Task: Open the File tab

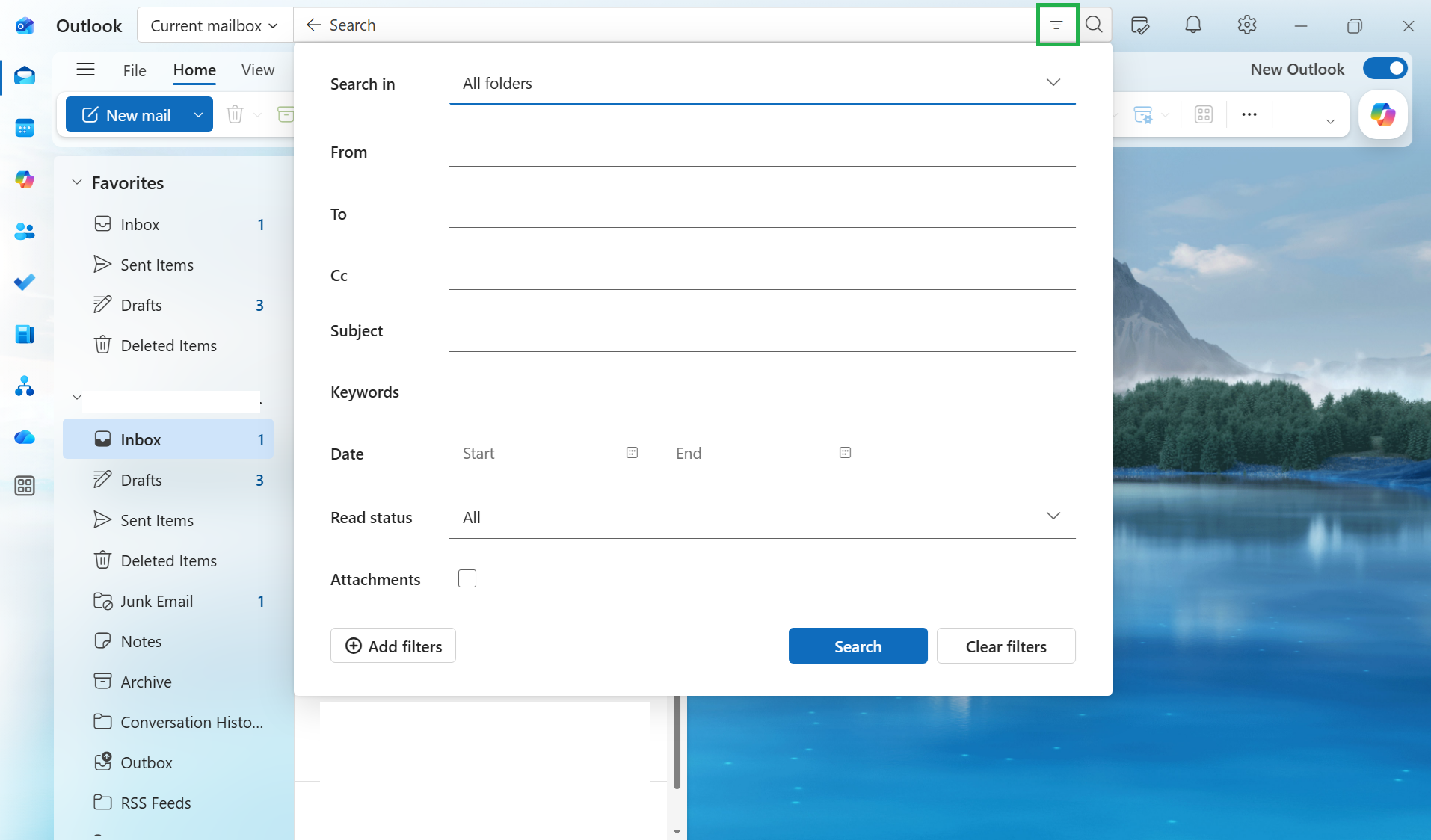Action: pos(135,70)
